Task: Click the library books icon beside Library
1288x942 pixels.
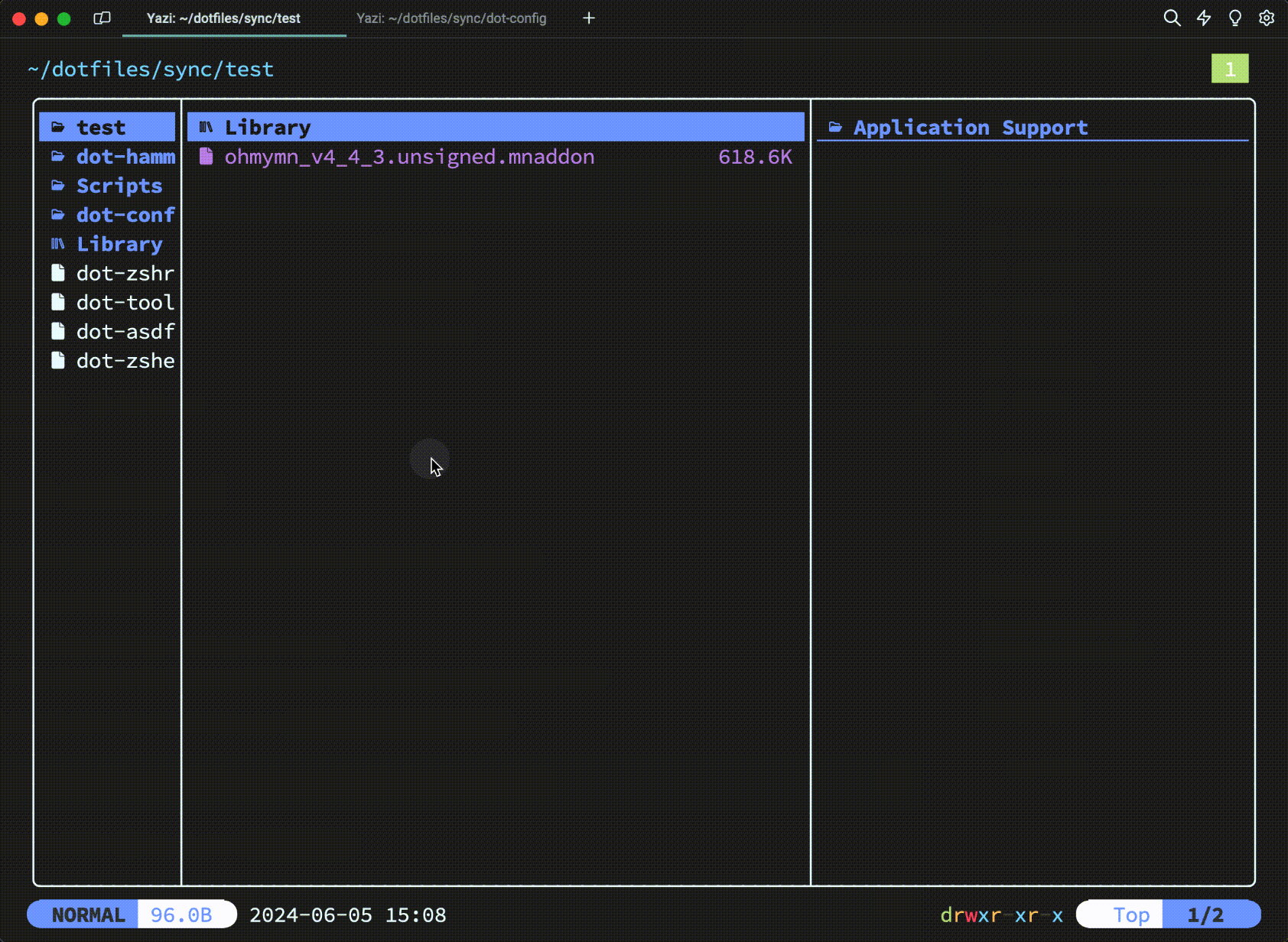Action: [57, 243]
